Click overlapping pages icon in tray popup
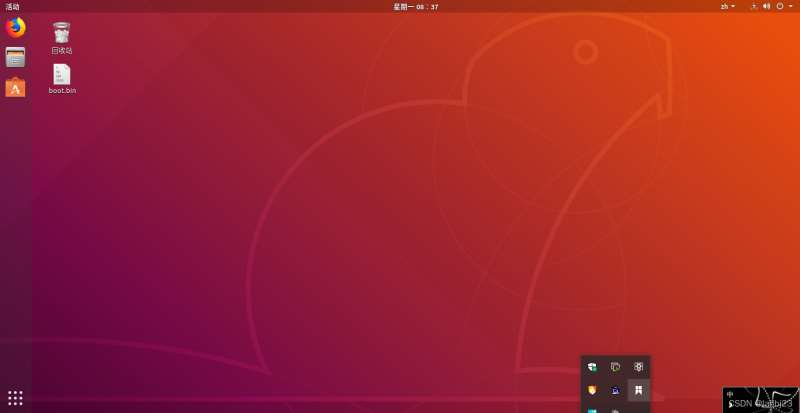 tap(615, 367)
